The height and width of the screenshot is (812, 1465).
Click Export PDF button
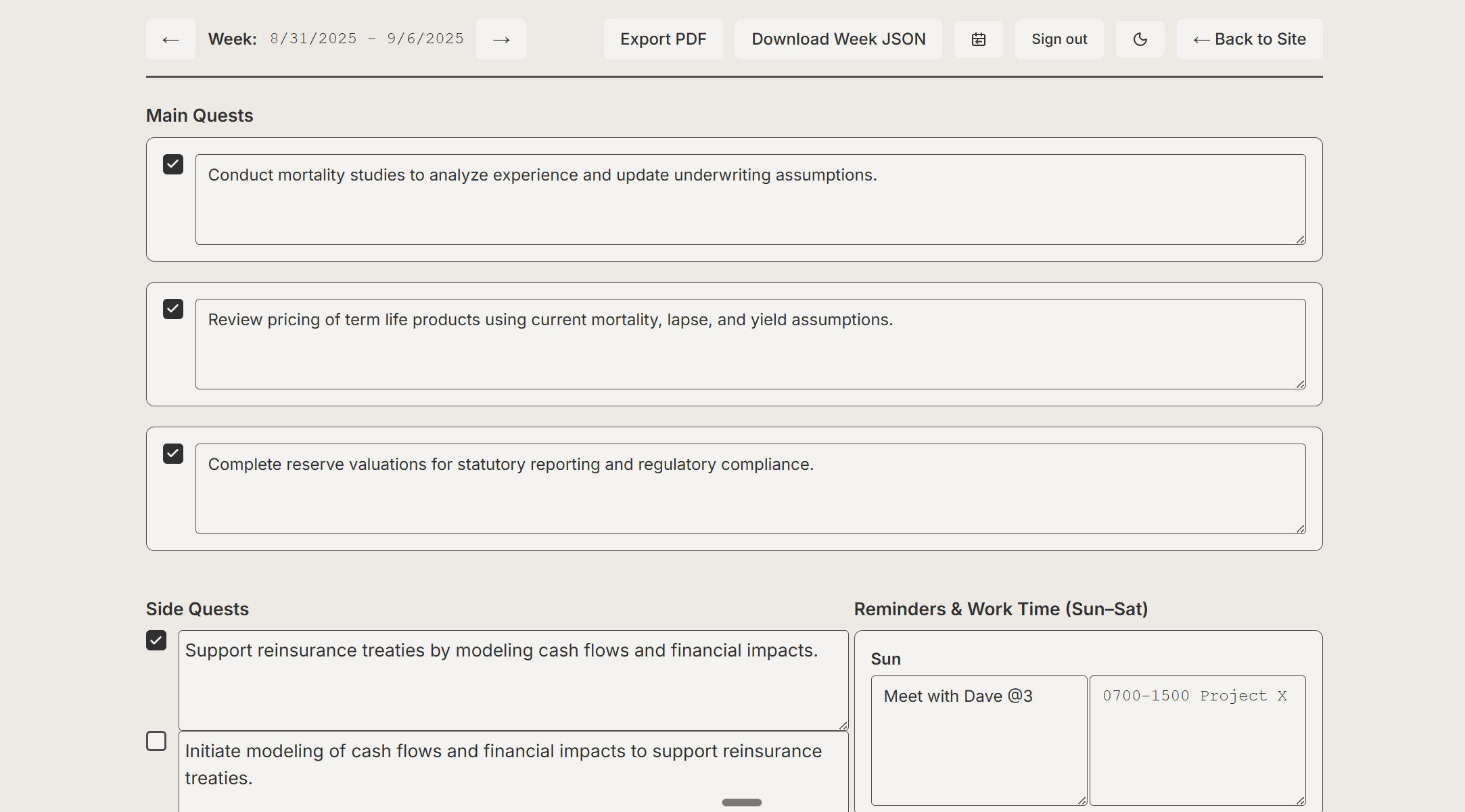coord(664,39)
